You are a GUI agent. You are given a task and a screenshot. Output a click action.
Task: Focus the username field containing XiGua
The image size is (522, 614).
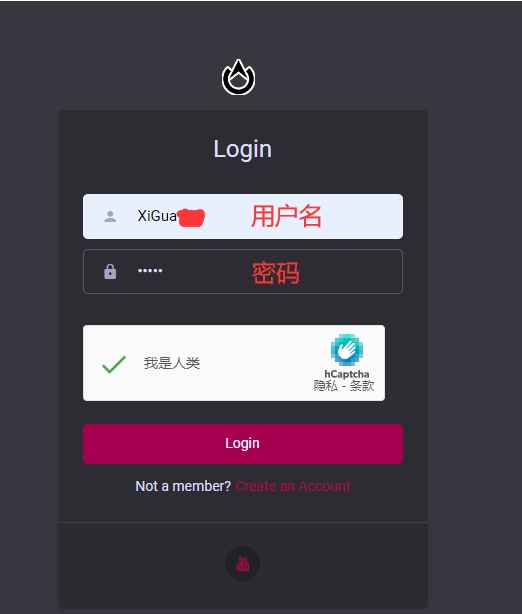(x=243, y=216)
